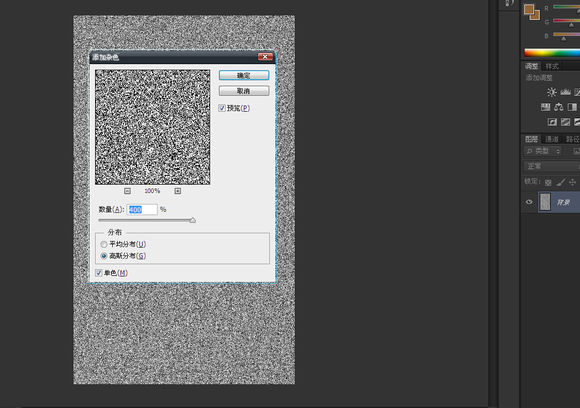Add a Color Balance adjustment
Image resolution: width=580 pixels, height=408 pixels.
pos(559,107)
